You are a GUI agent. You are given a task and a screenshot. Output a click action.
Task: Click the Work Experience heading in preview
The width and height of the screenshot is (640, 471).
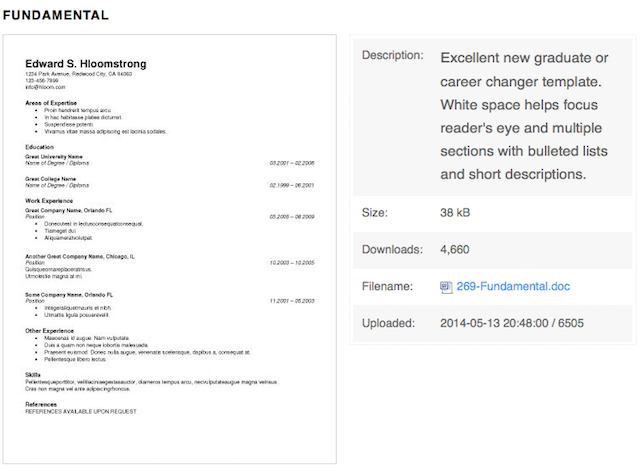49,201
